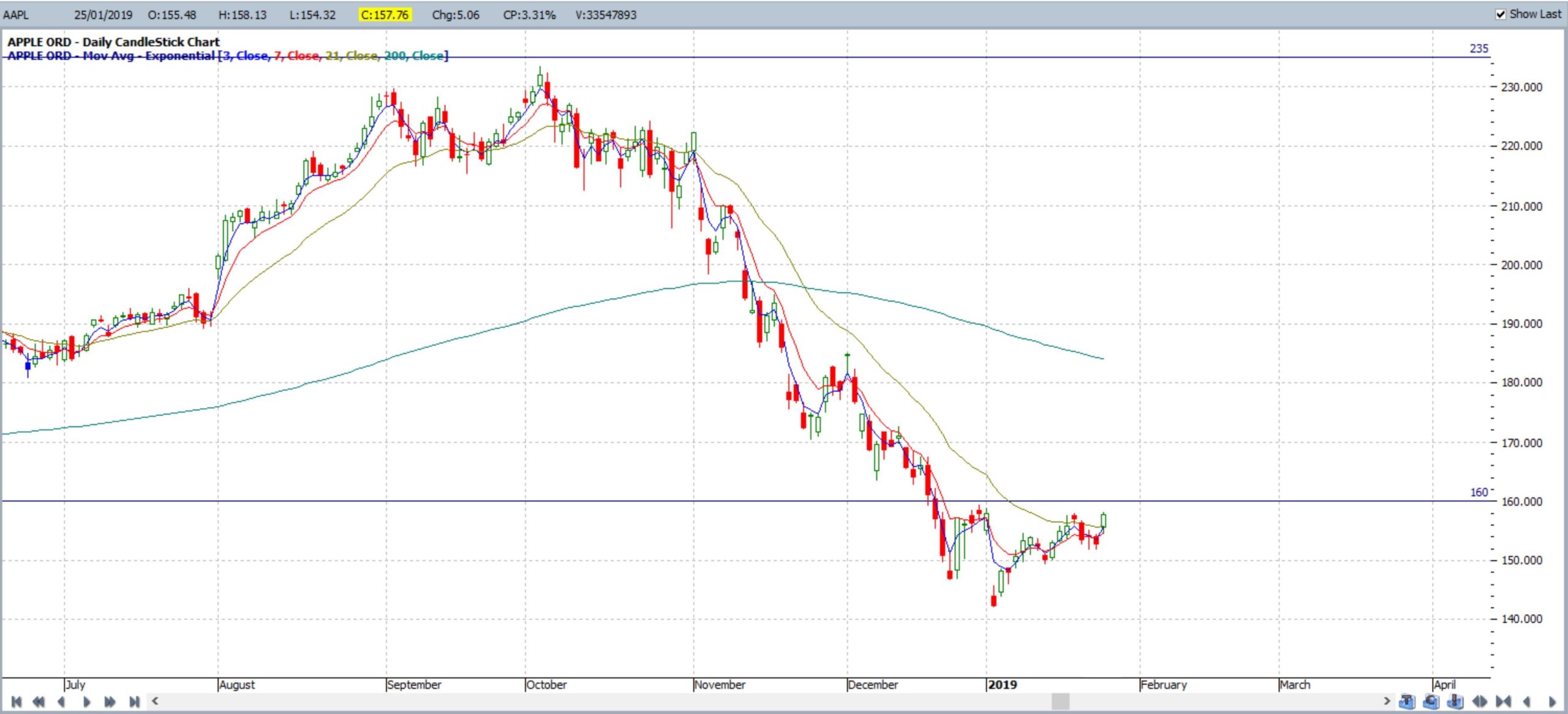Click the October label on time axis
Image resolution: width=1568 pixels, height=714 pixels.
click(x=546, y=685)
